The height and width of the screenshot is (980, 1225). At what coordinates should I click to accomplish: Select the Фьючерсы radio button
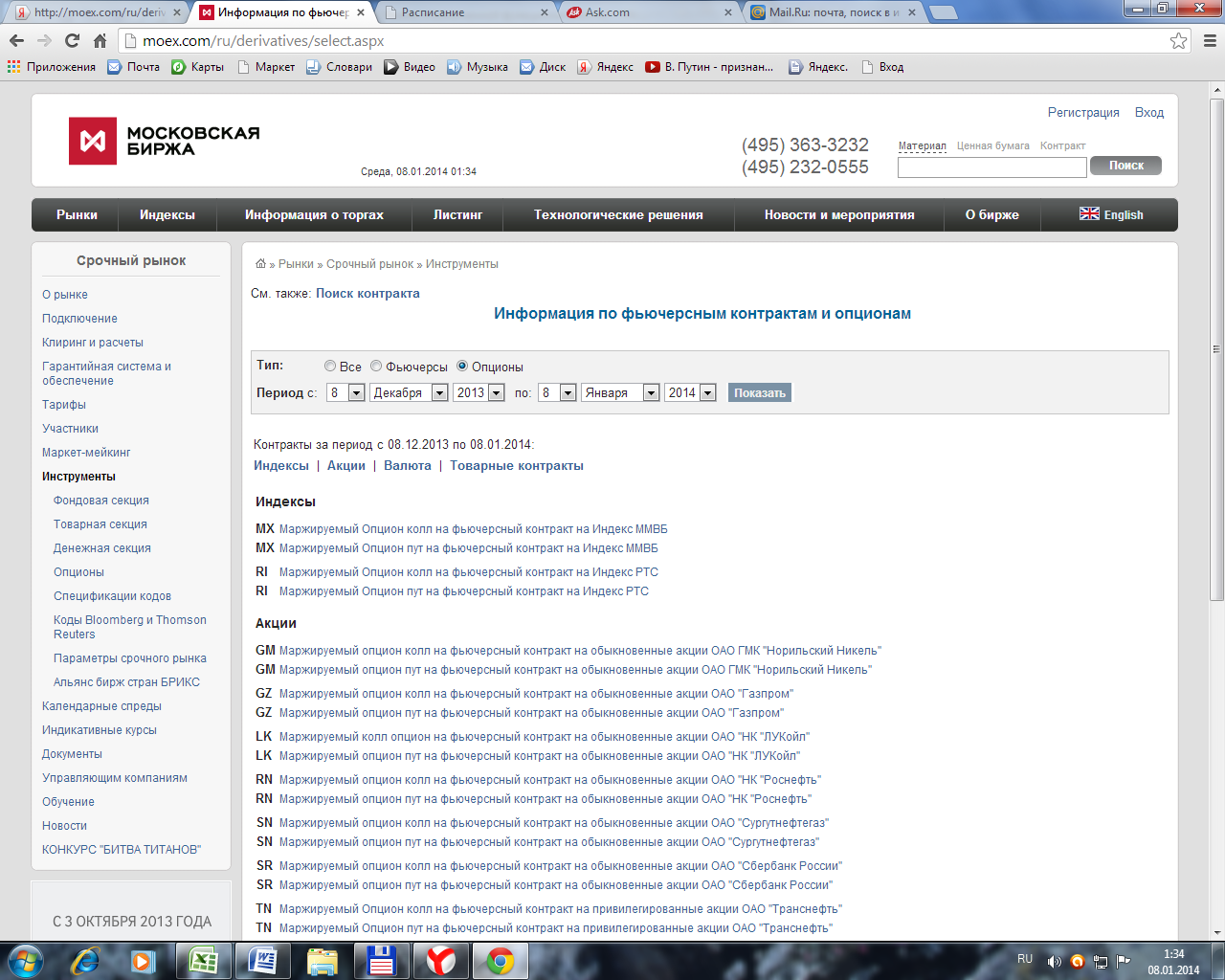point(376,366)
